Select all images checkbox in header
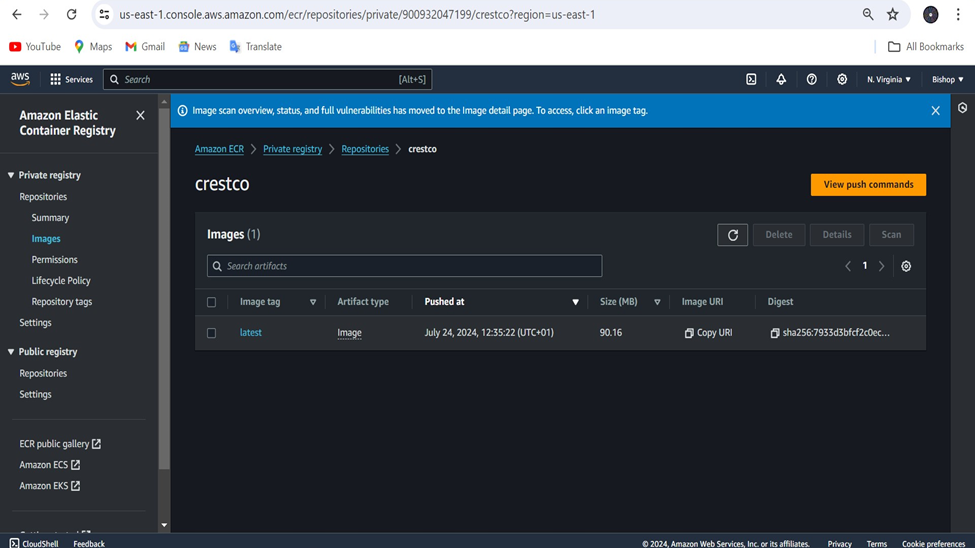This screenshot has width=975, height=548. tap(211, 302)
